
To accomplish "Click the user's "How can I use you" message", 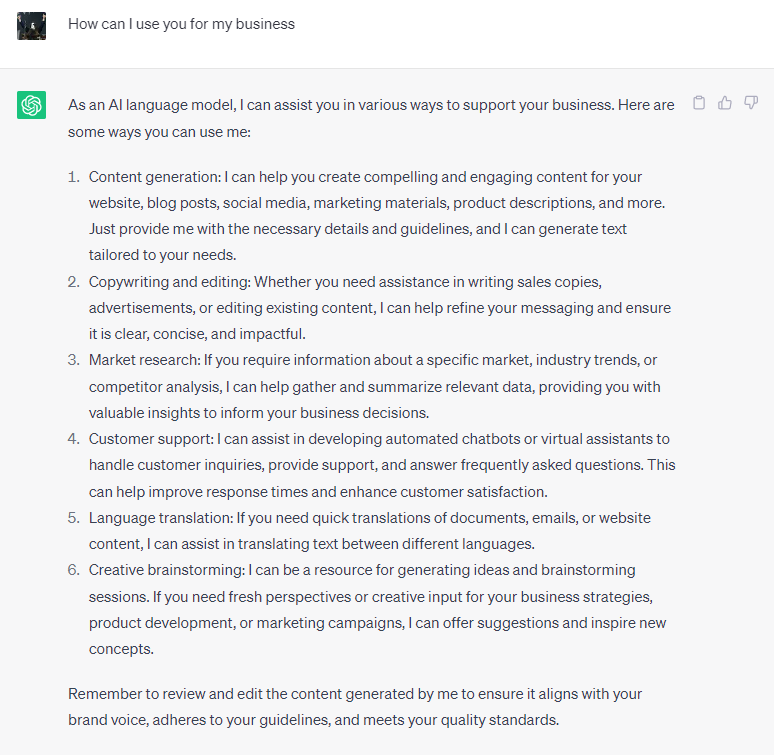I will click(x=181, y=24).
